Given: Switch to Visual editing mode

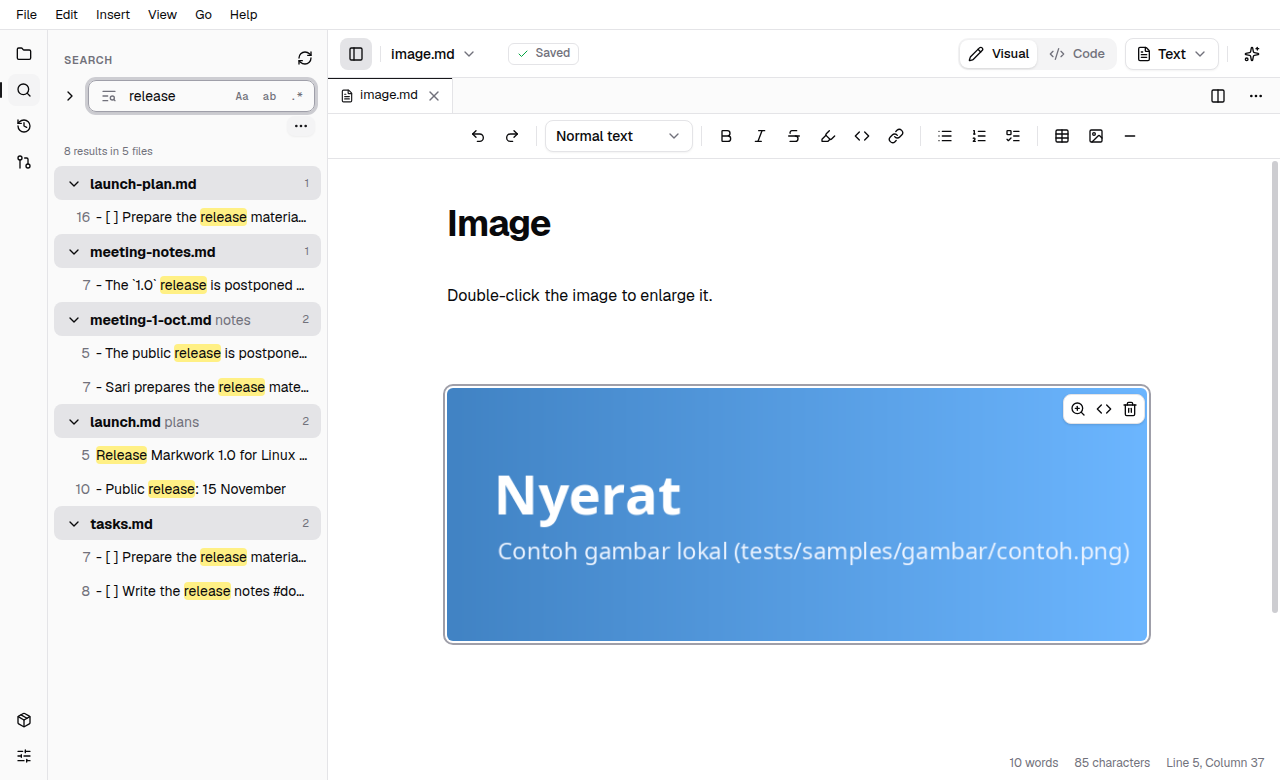Looking at the screenshot, I should [999, 54].
